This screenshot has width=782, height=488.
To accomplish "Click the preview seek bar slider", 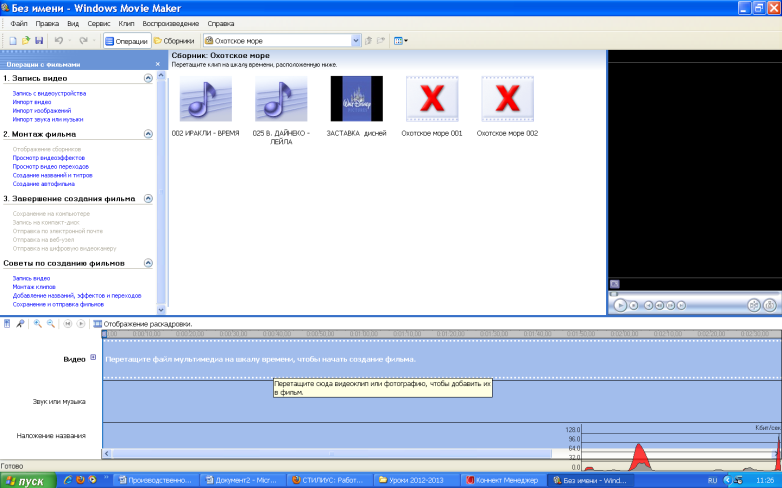I will [614, 294].
